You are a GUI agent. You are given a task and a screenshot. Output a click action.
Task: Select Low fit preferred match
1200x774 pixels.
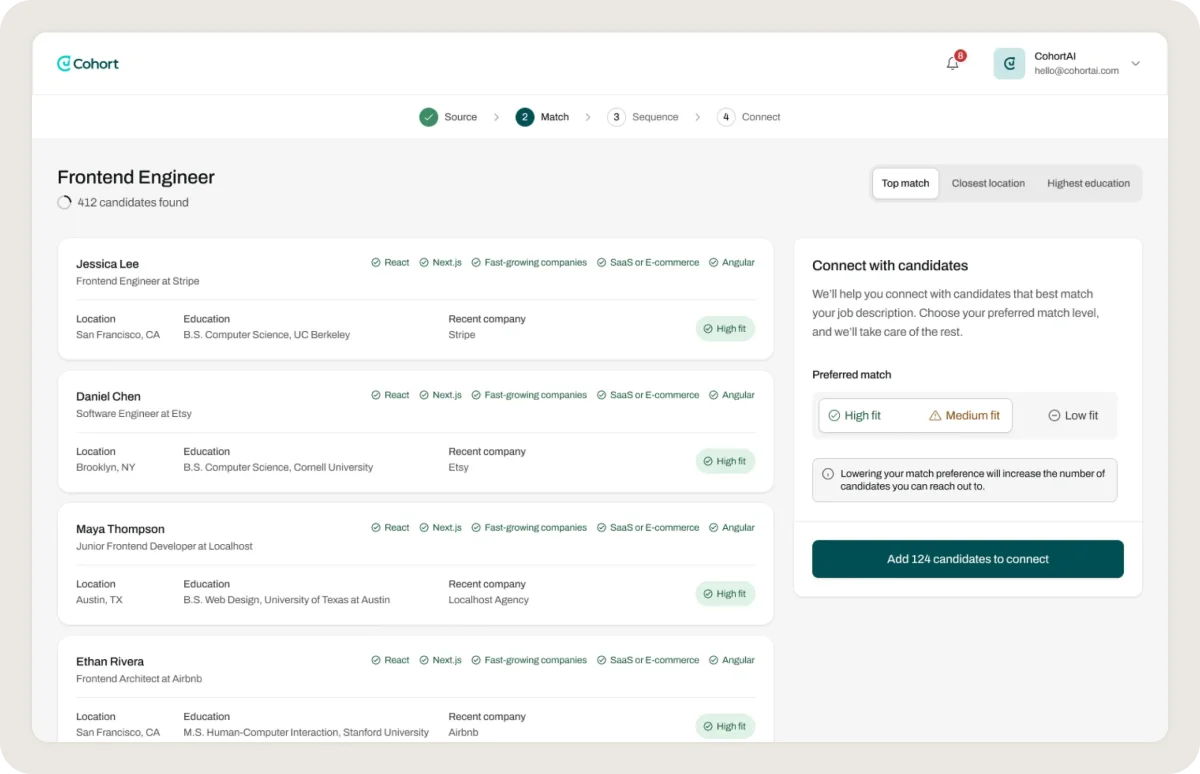tap(1073, 415)
